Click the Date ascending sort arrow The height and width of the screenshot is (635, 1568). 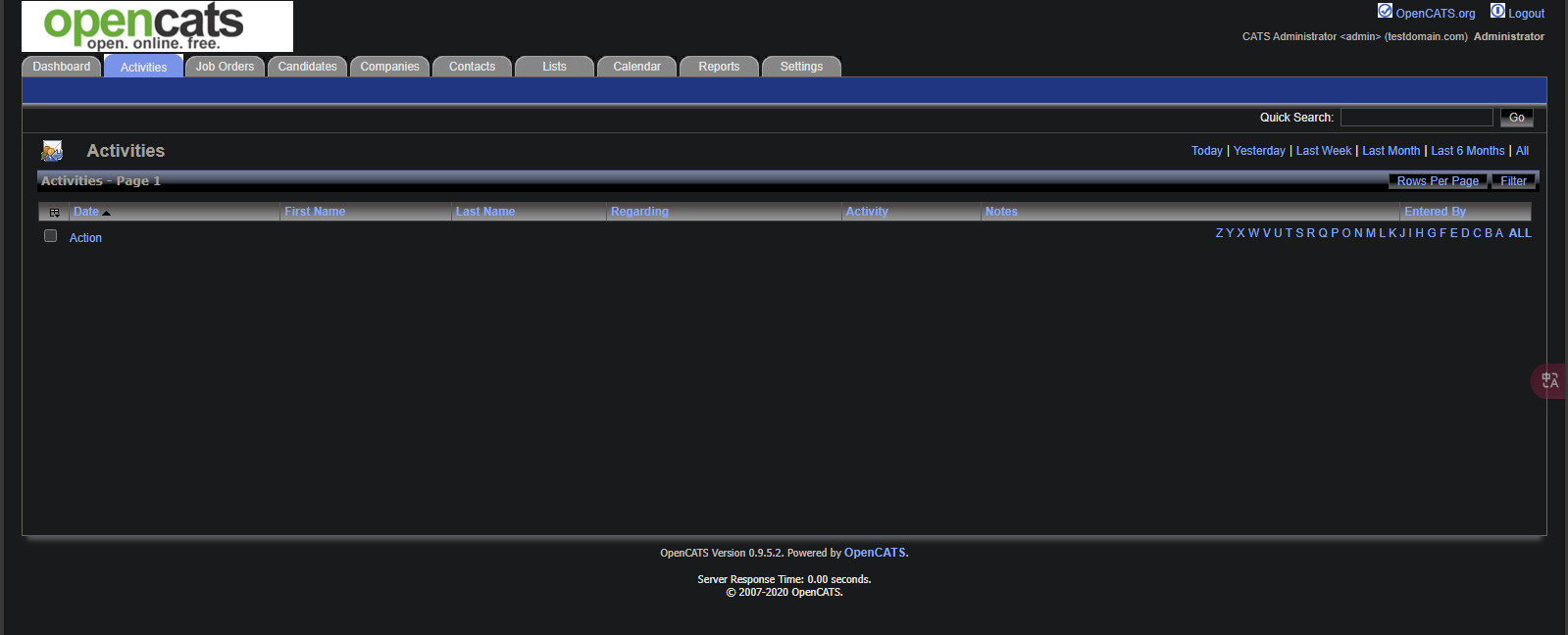[x=107, y=213]
